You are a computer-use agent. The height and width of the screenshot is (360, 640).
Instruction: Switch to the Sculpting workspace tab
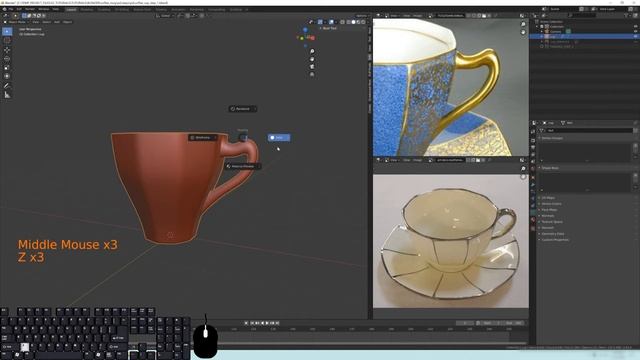(104, 9)
